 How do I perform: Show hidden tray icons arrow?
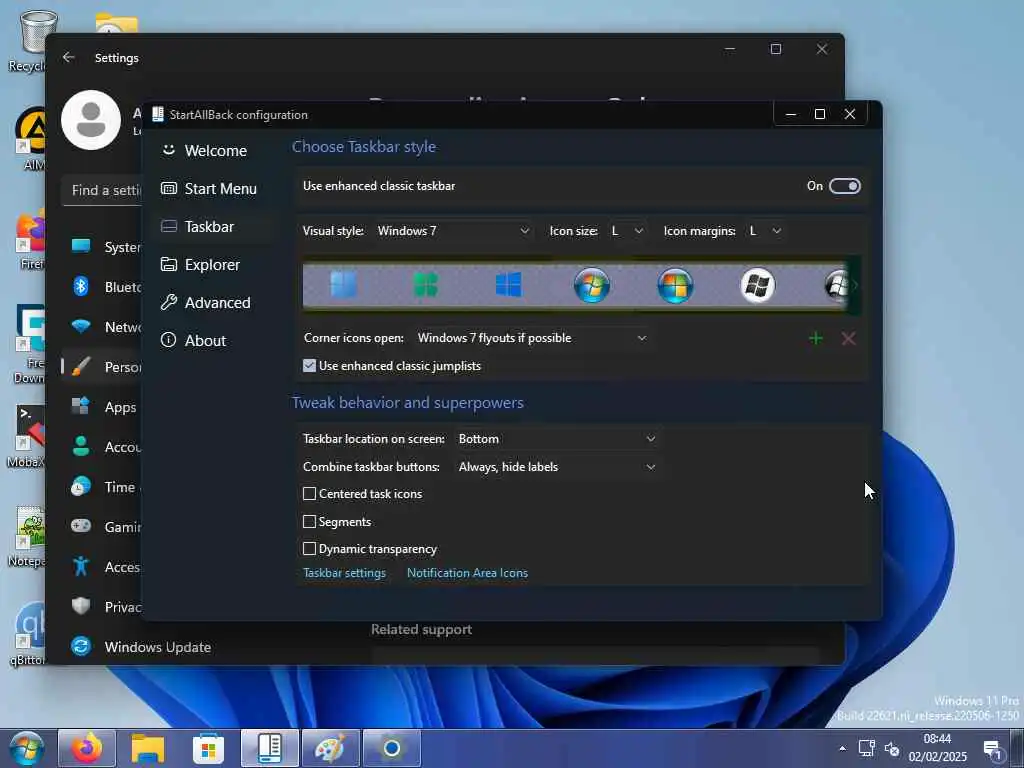[x=842, y=748]
